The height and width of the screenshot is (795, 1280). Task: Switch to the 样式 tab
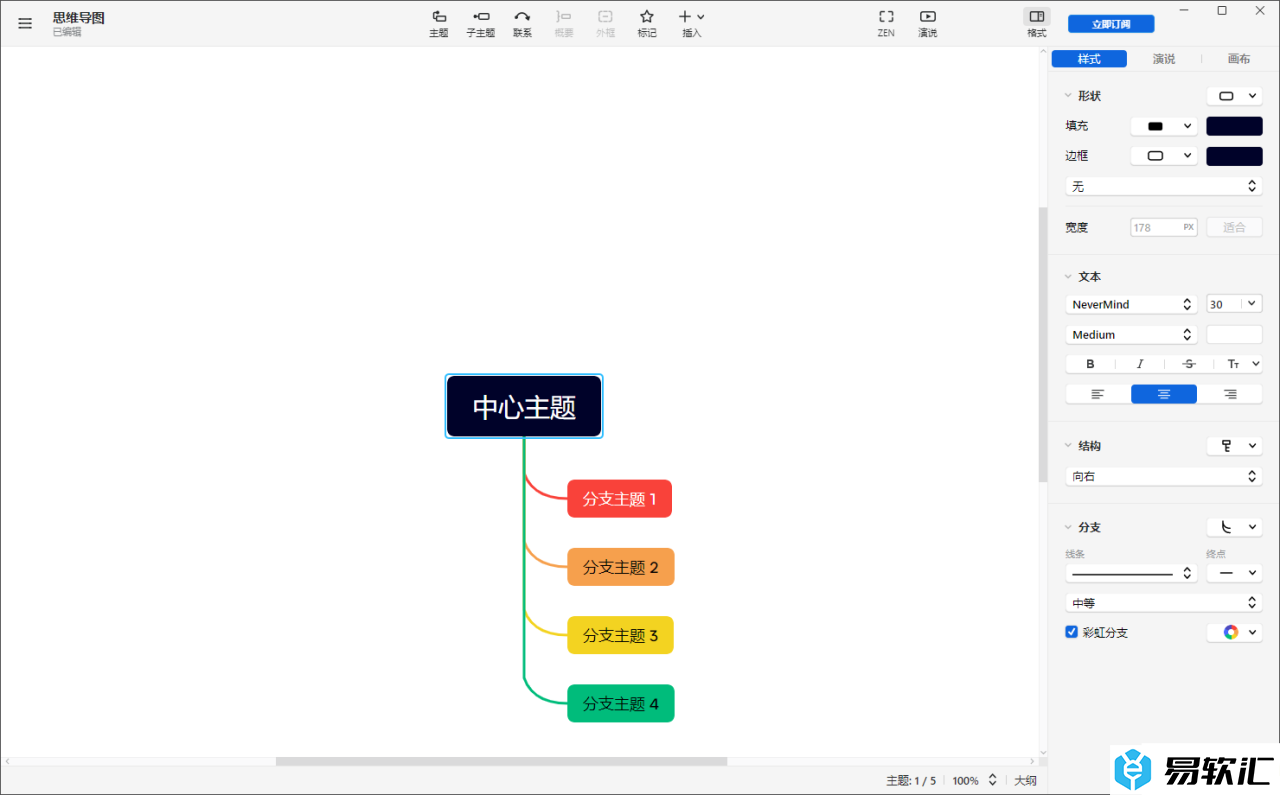click(x=1089, y=59)
